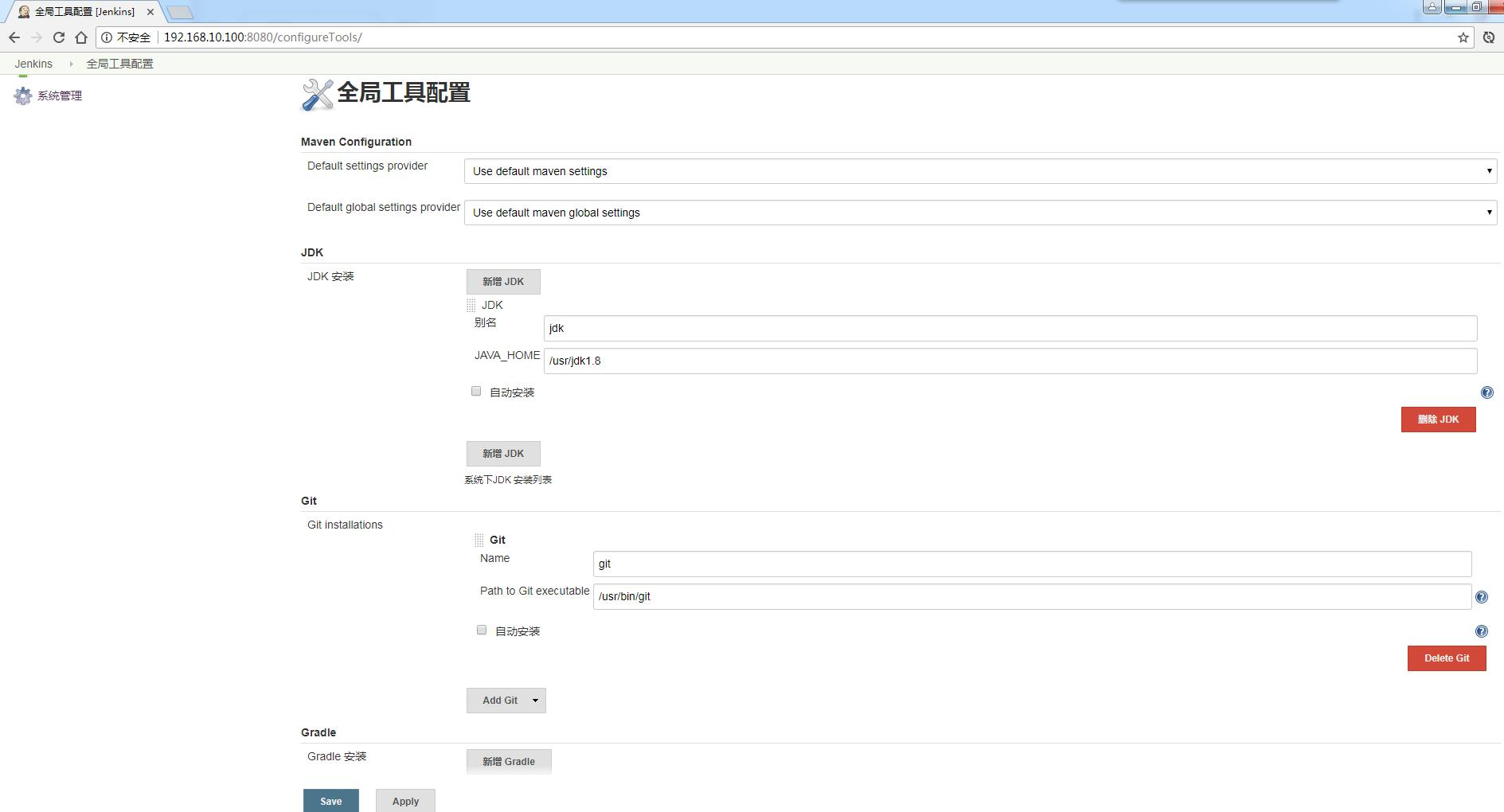The height and width of the screenshot is (812, 1504).
Task: Click the Delete Git button
Action: click(1447, 658)
